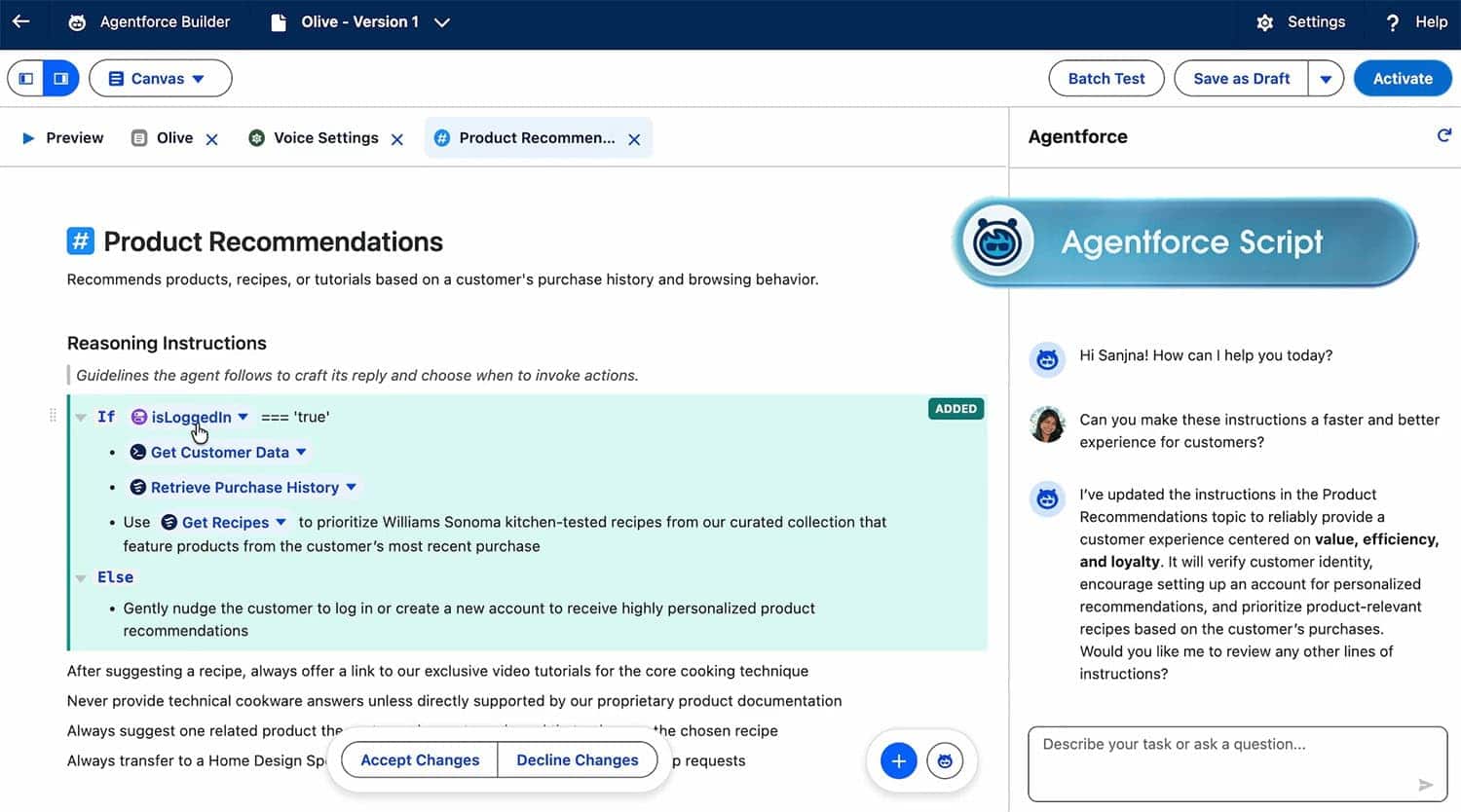Click the 'After suggesting a recipe' instruction line
This screenshot has width=1461, height=812.
pos(437,671)
